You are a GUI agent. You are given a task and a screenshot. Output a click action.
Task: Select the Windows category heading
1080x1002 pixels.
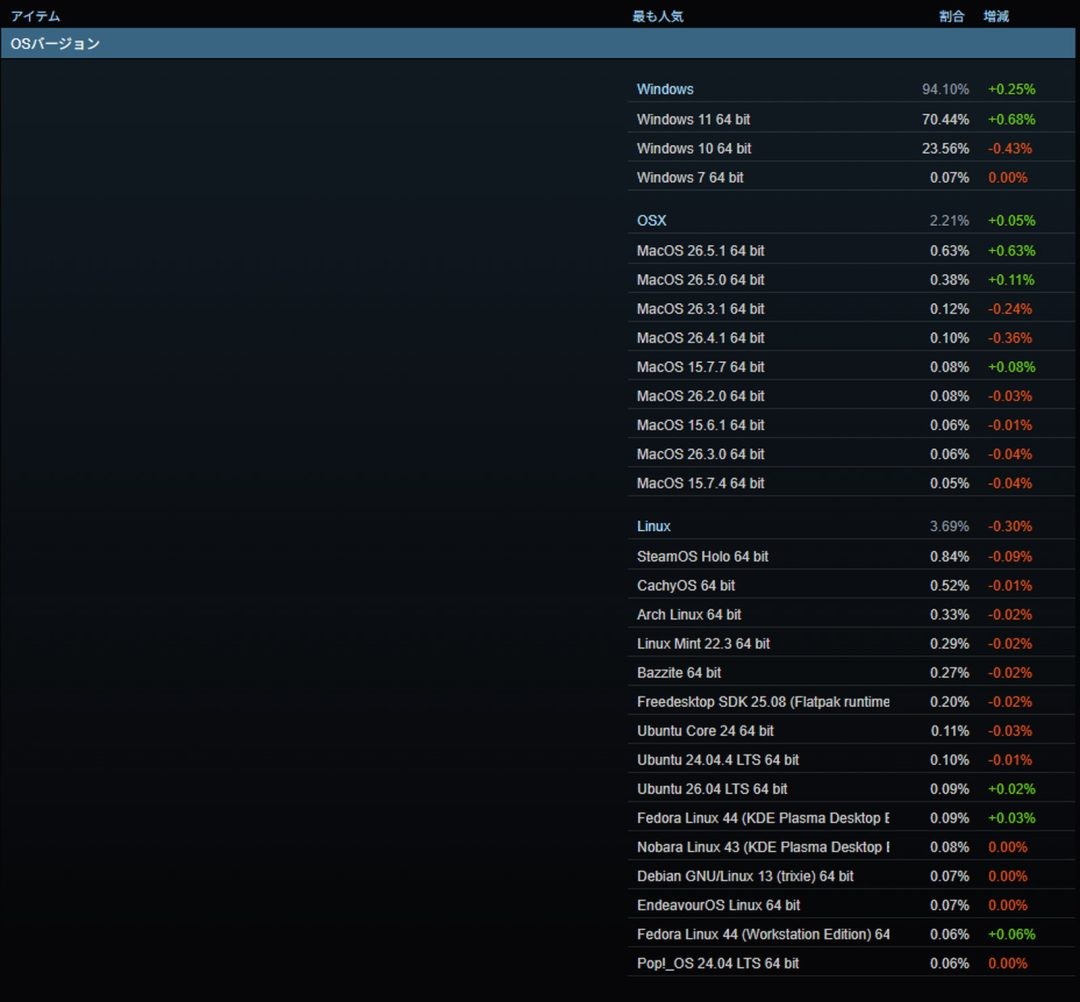(665, 89)
